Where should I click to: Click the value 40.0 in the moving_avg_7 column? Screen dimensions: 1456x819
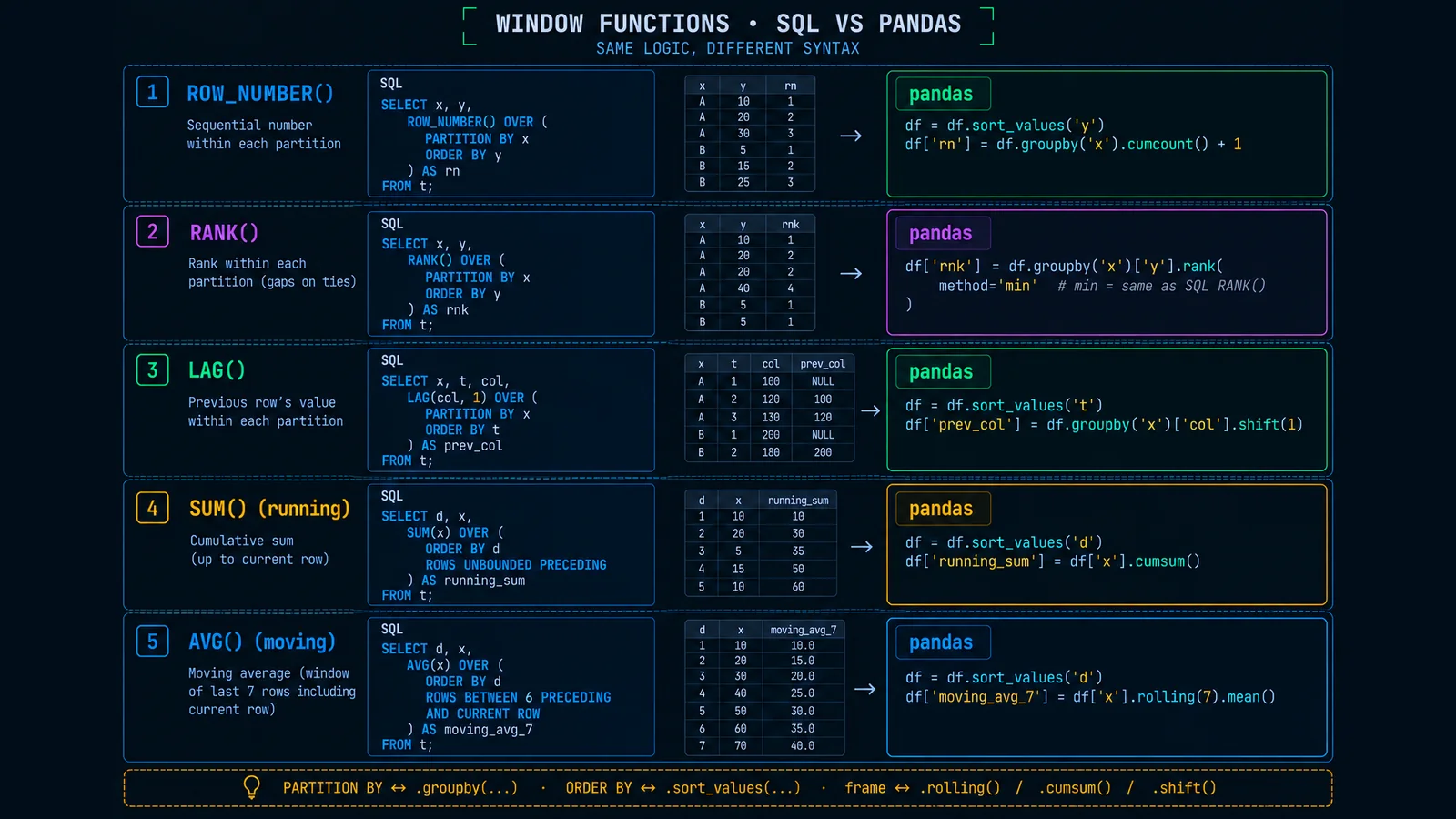pyautogui.click(x=803, y=745)
